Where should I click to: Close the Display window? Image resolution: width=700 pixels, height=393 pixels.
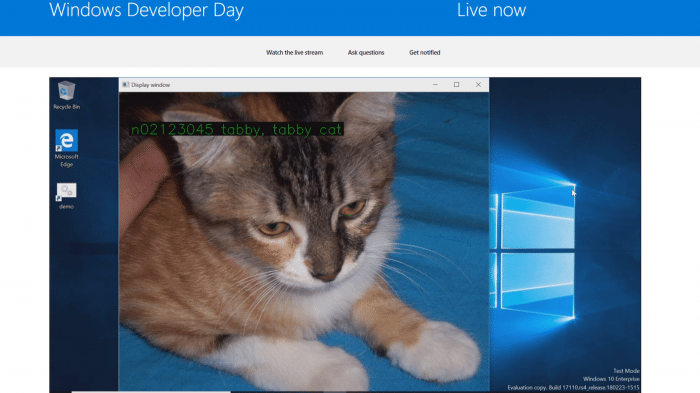[478, 84]
